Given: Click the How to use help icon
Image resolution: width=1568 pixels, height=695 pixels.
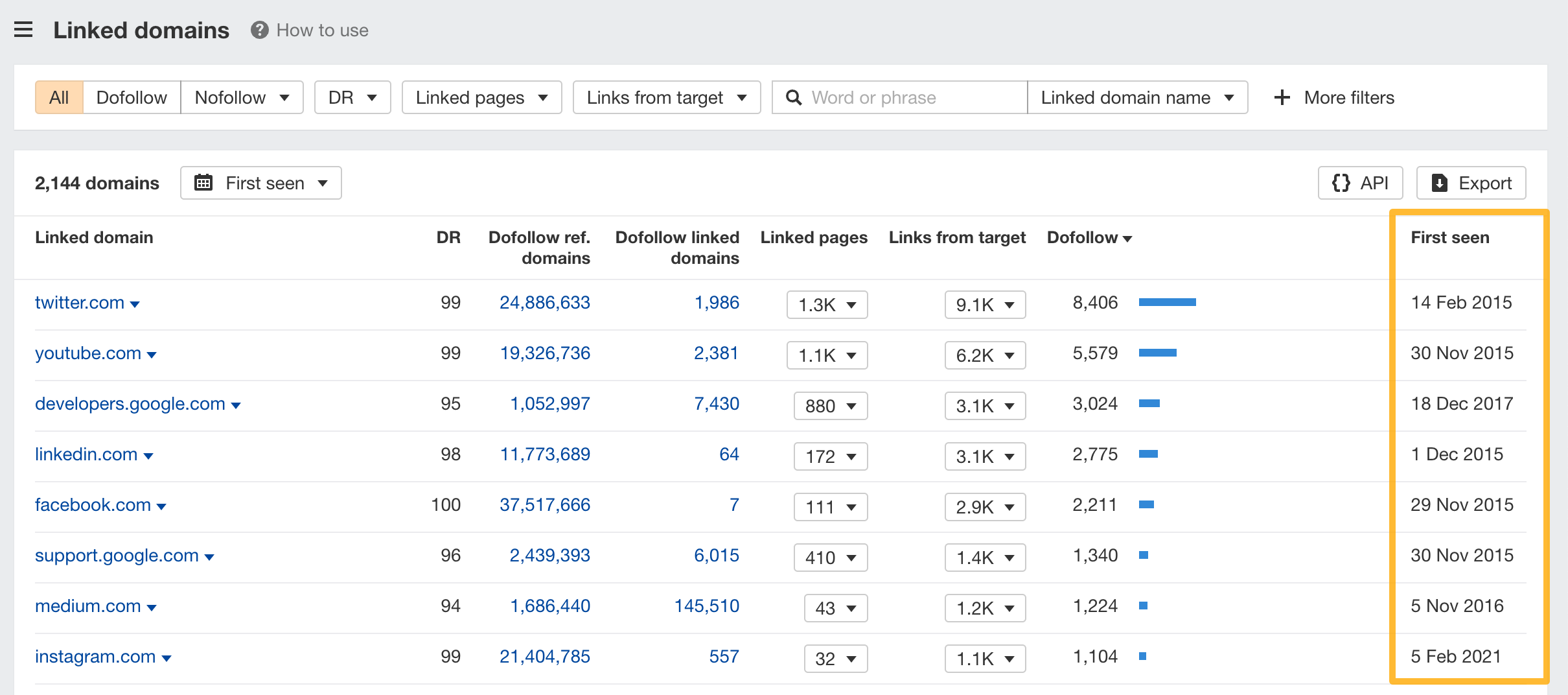Looking at the screenshot, I should click(x=260, y=30).
